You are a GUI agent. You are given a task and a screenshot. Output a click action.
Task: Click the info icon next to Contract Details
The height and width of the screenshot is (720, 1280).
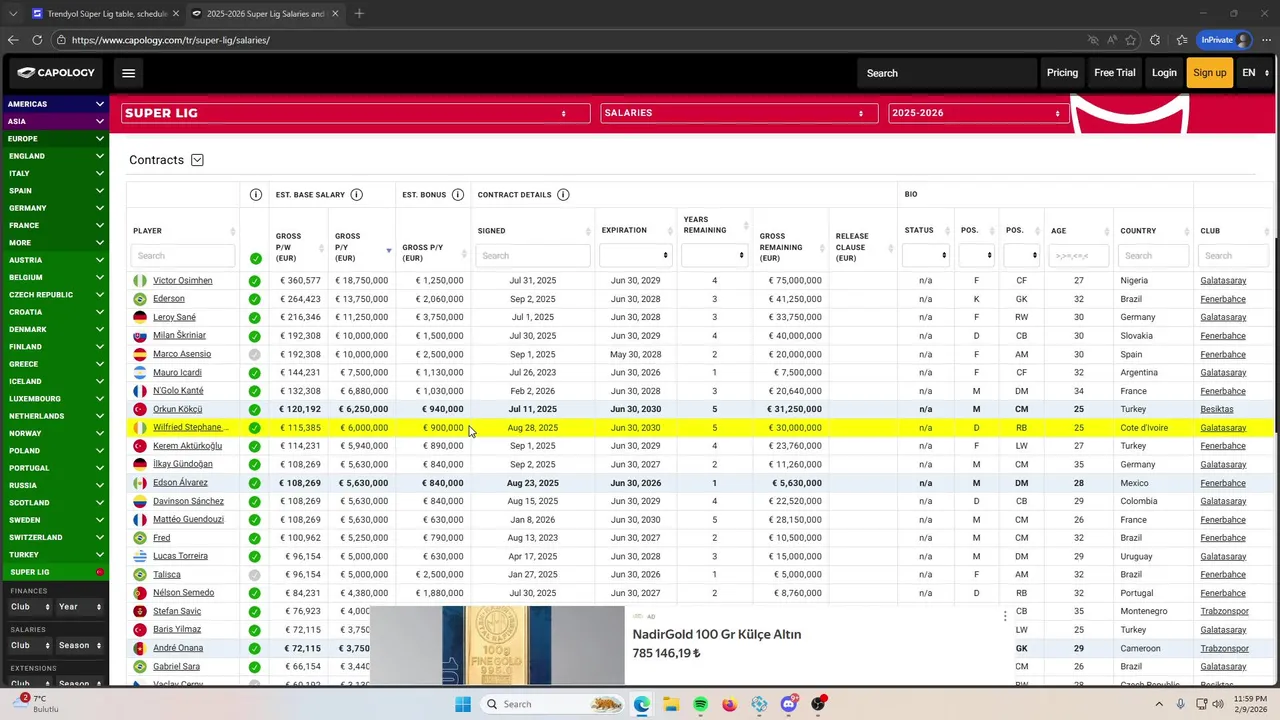pos(563,195)
